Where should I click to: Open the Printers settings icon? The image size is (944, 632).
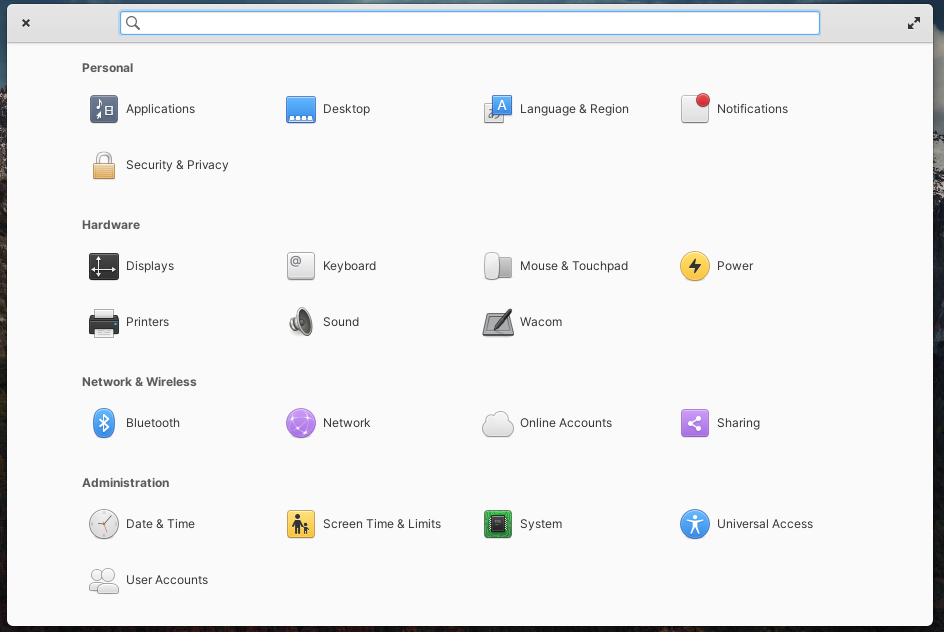[104, 323]
